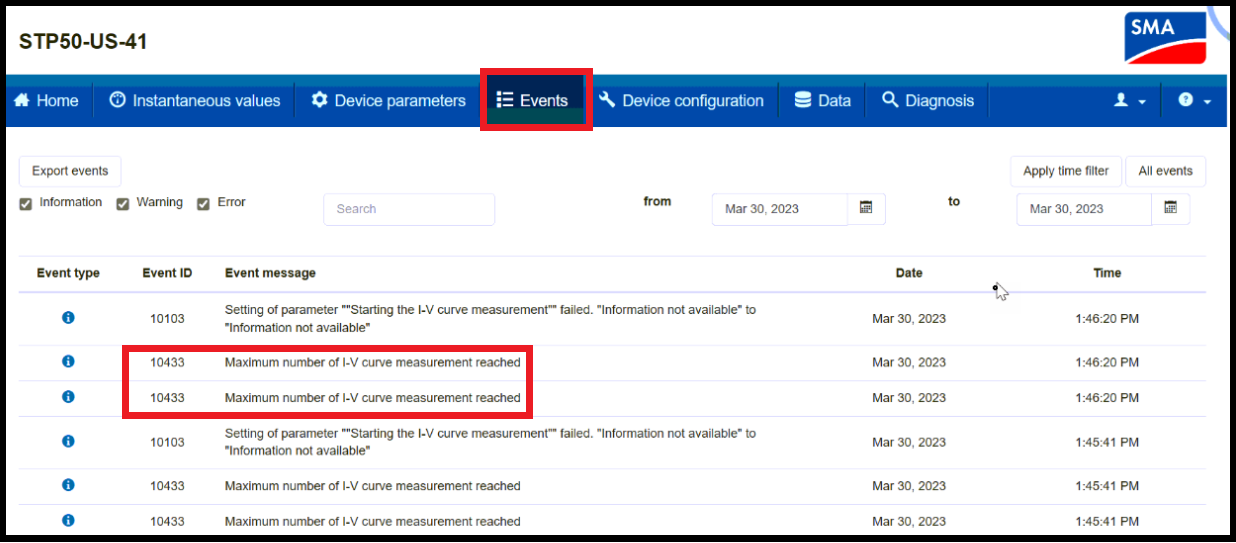Click the Apply time filter button
The height and width of the screenshot is (543, 1236).
click(x=1065, y=171)
